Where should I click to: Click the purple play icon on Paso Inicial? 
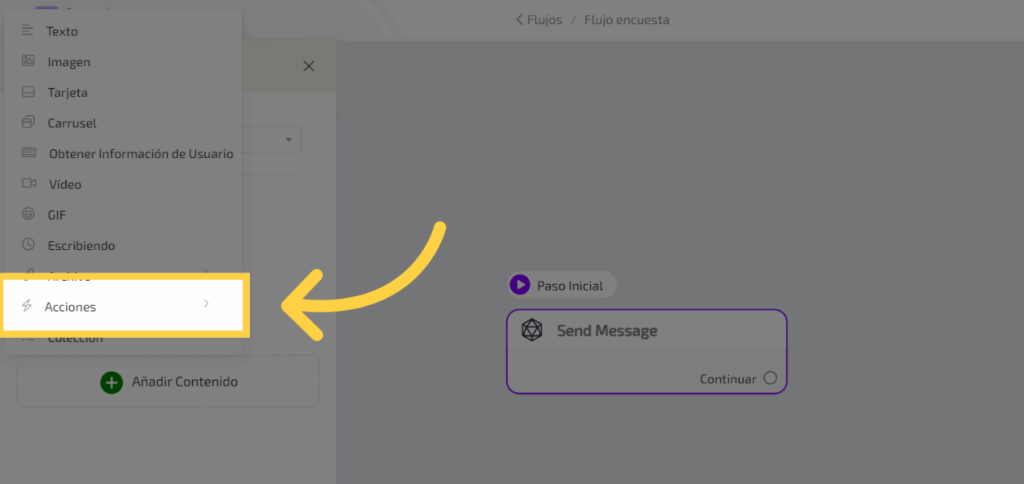(x=520, y=285)
